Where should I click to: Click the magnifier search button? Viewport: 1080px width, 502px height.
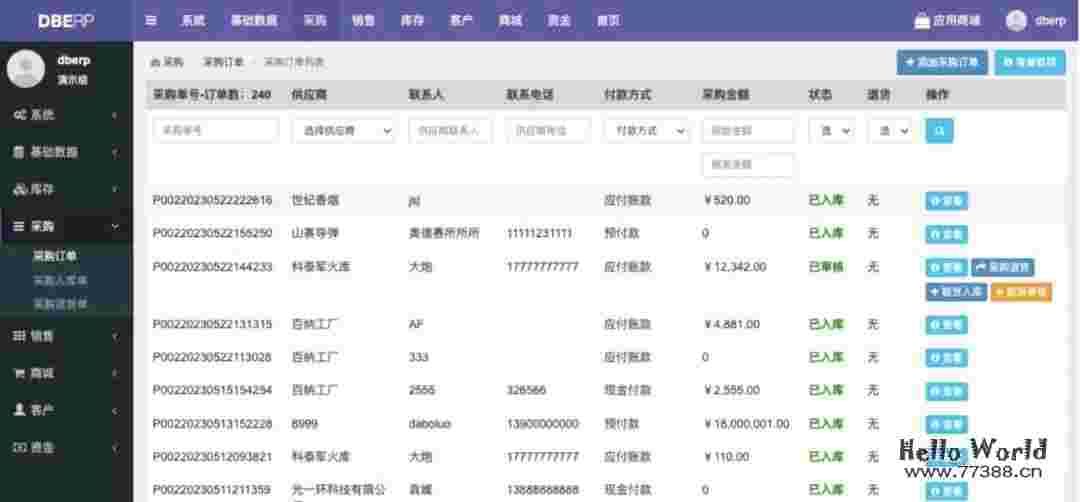(939, 130)
